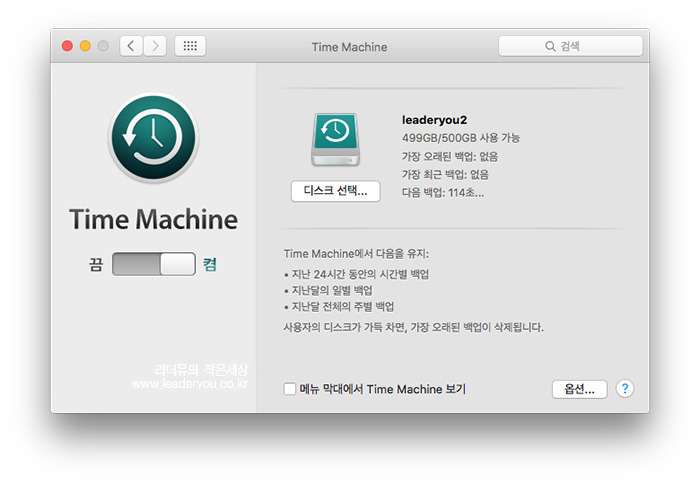Close the window with red button
This screenshot has width=700, height=485.
tap(67, 46)
